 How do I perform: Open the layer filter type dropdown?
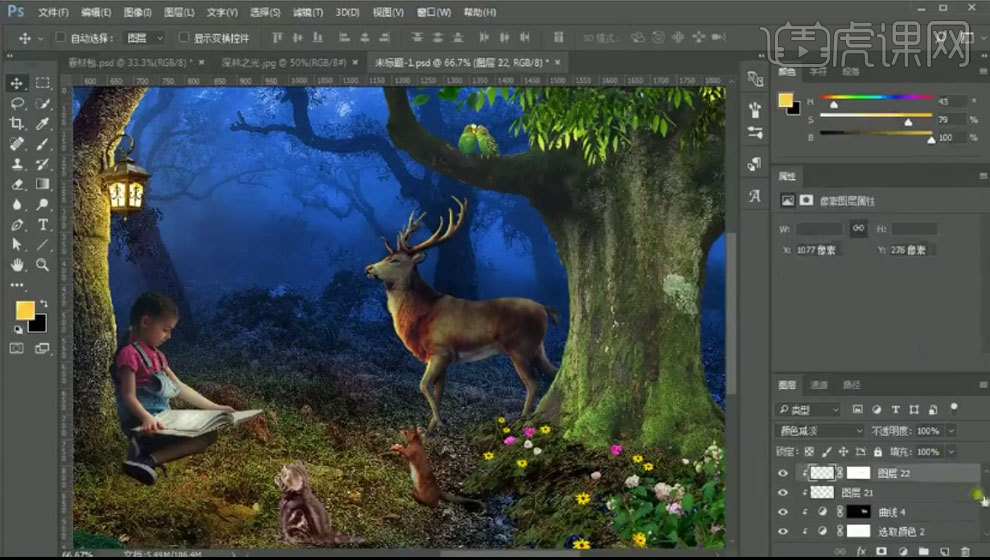coord(808,410)
